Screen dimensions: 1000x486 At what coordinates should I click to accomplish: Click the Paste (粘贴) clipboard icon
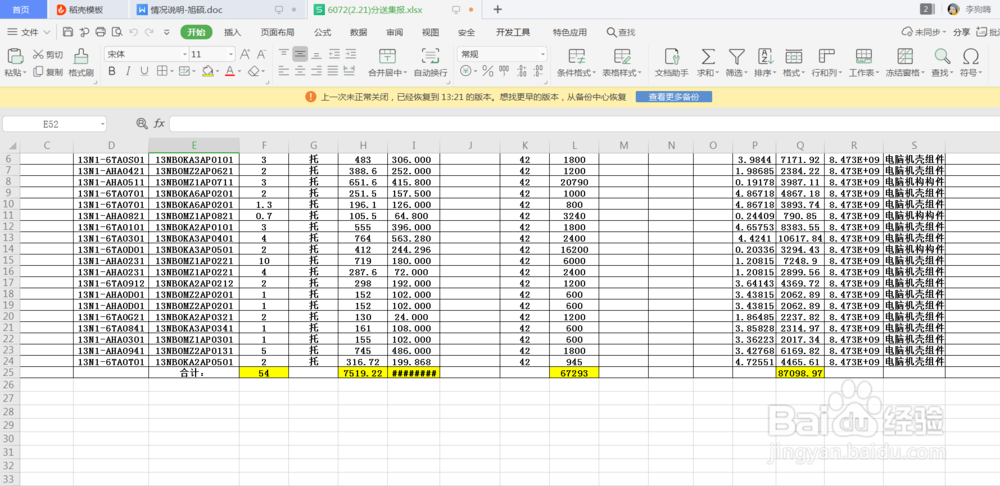pos(15,57)
